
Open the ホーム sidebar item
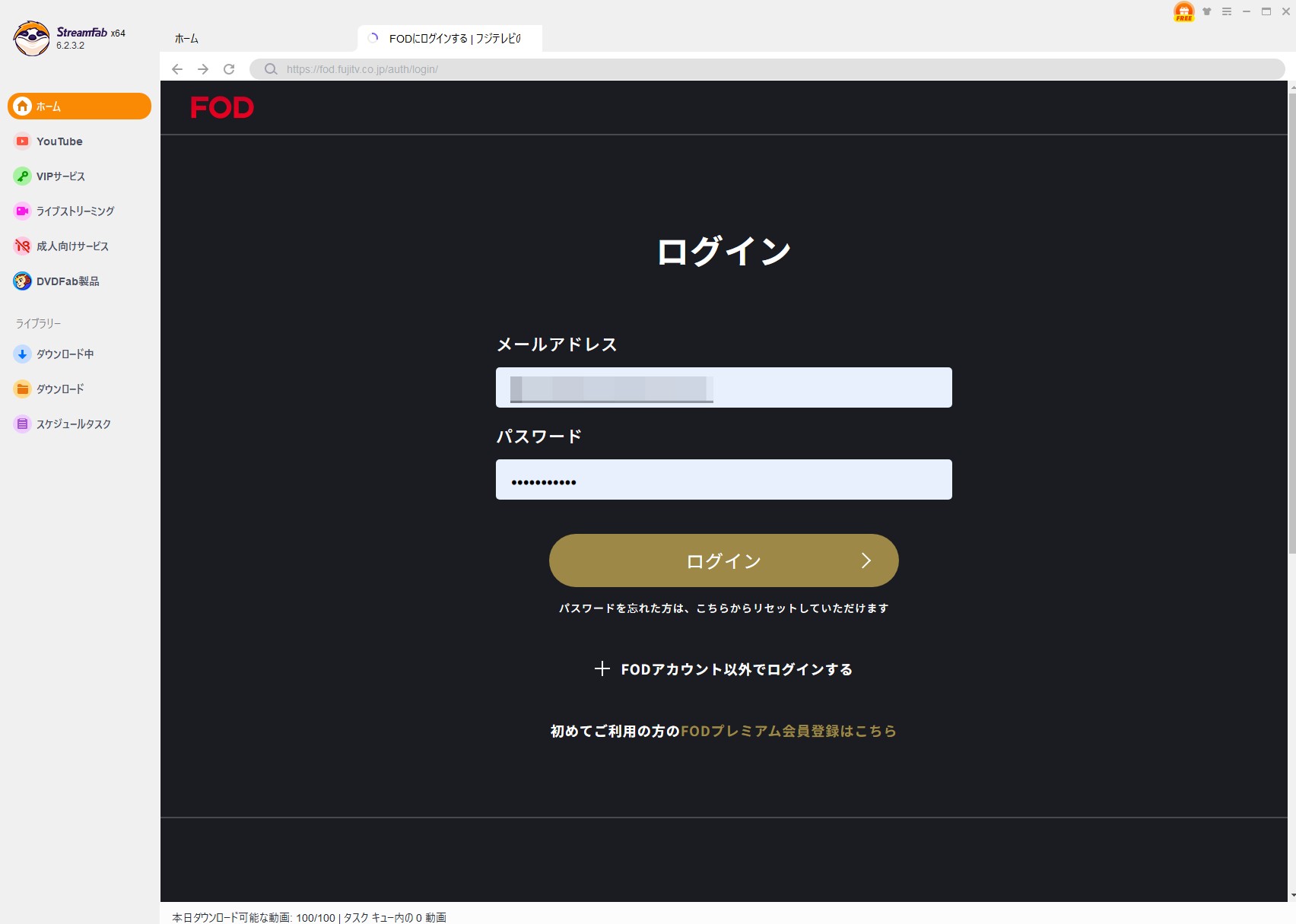coord(79,106)
